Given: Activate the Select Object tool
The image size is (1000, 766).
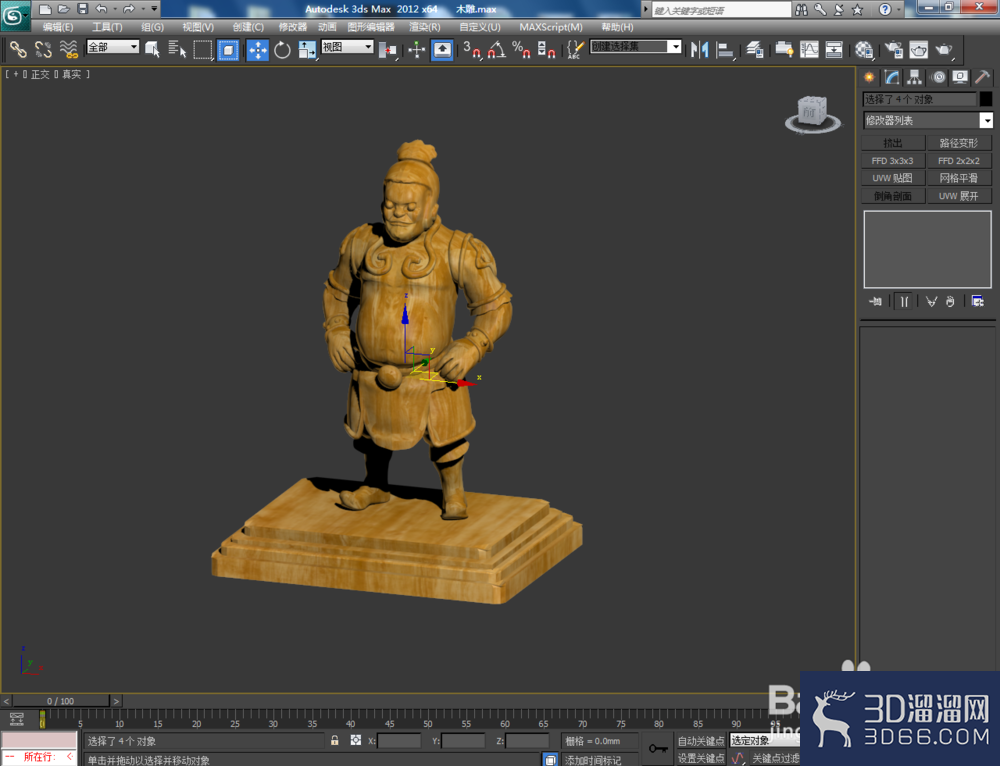Looking at the screenshot, I should [152, 49].
